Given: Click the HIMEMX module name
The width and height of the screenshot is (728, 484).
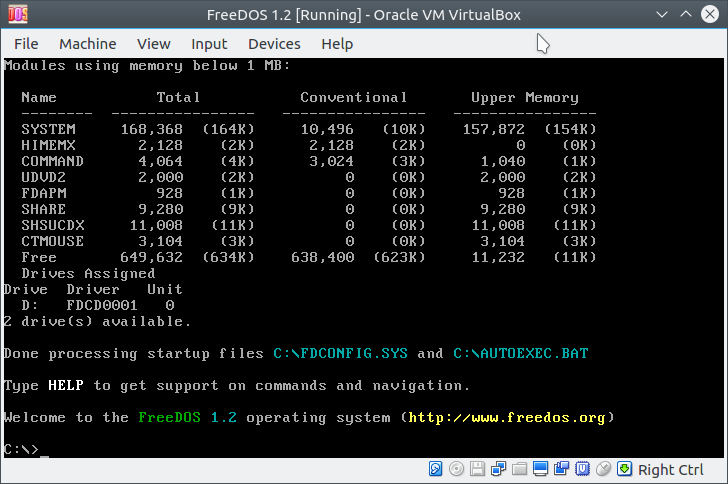Looking at the screenshot, I should [x=48, y=145].
